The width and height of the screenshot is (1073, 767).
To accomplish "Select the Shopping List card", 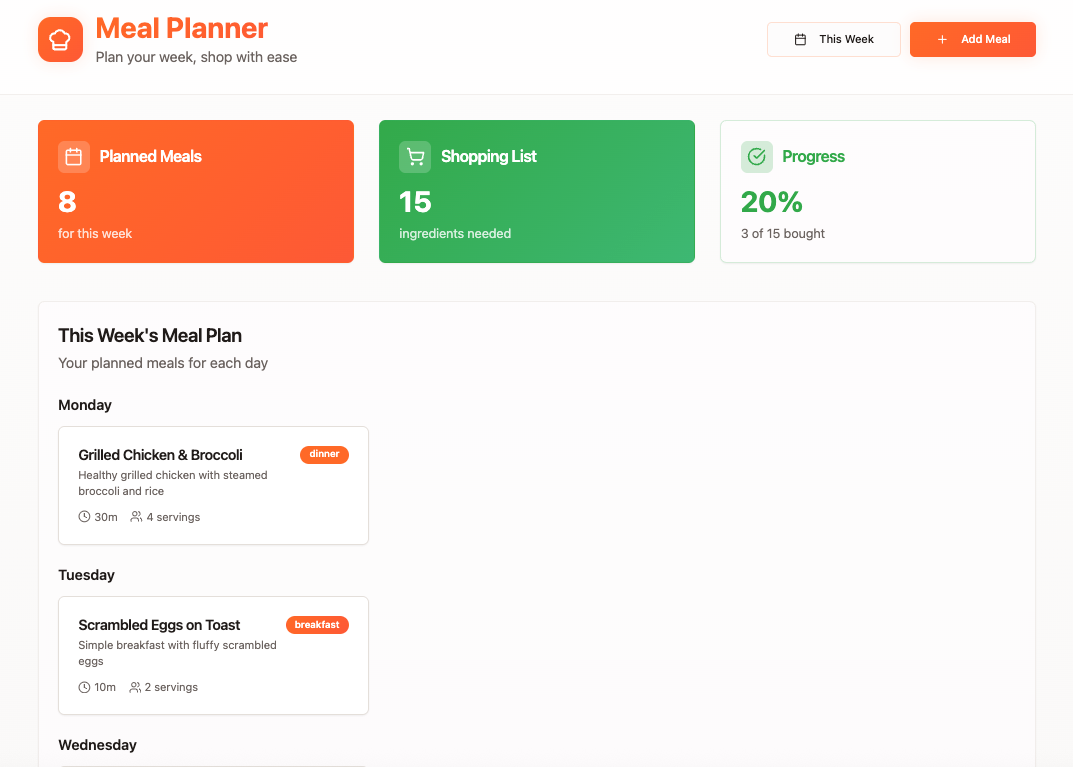I will (x=536, y=191).
